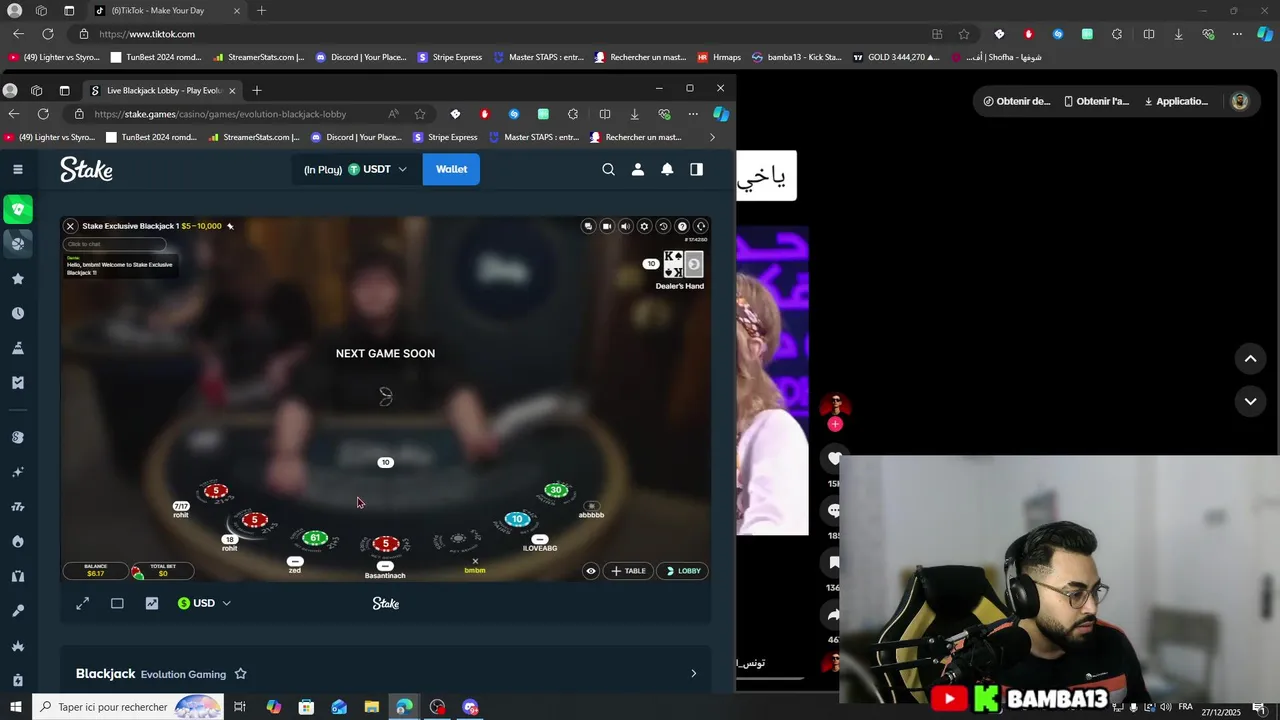Click the green Stake shield sidebar icon
Screen dimensions: 1280x720
(18, 209)
